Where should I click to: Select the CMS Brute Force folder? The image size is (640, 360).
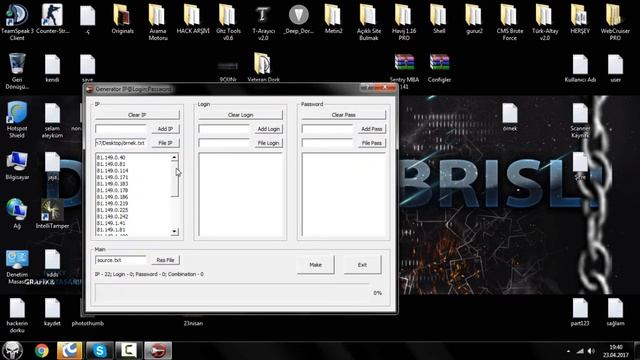pyautogui.click(x=509, y=21)
